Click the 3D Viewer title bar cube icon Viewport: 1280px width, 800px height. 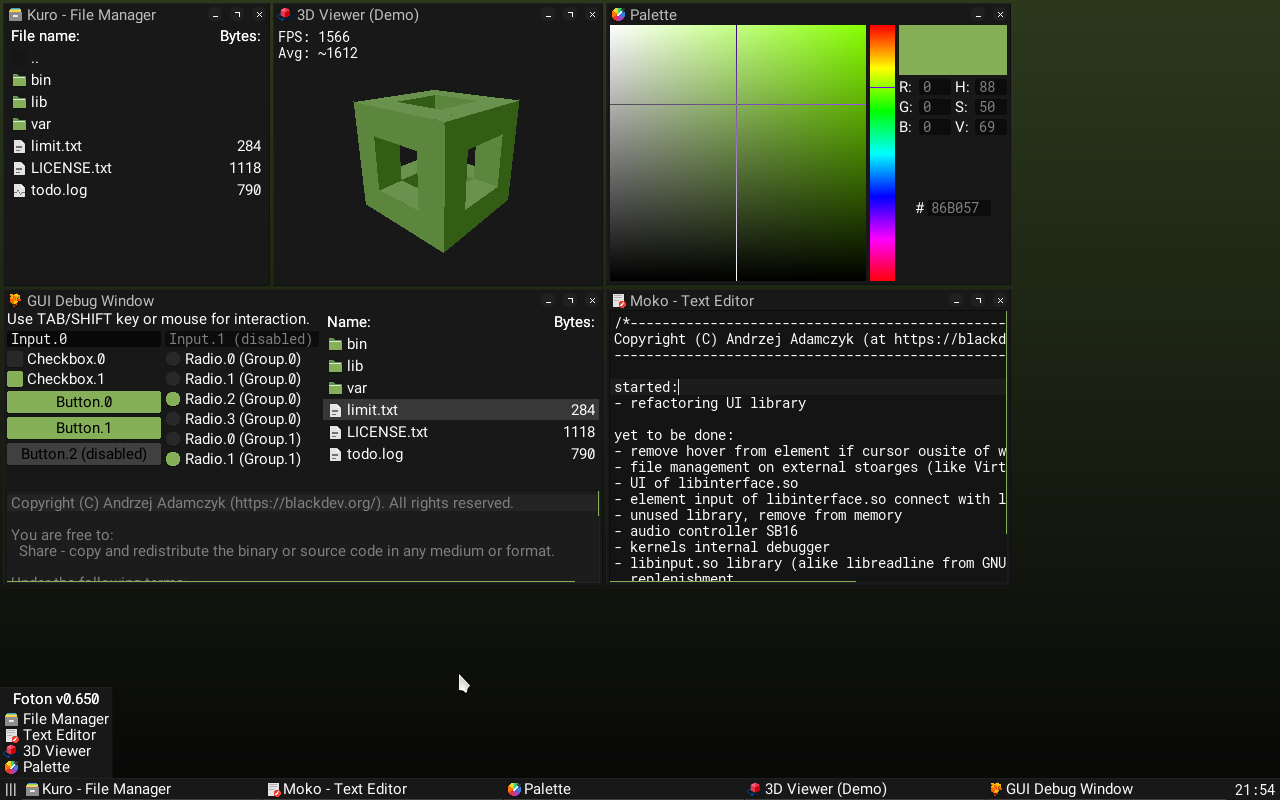point(285,15)
